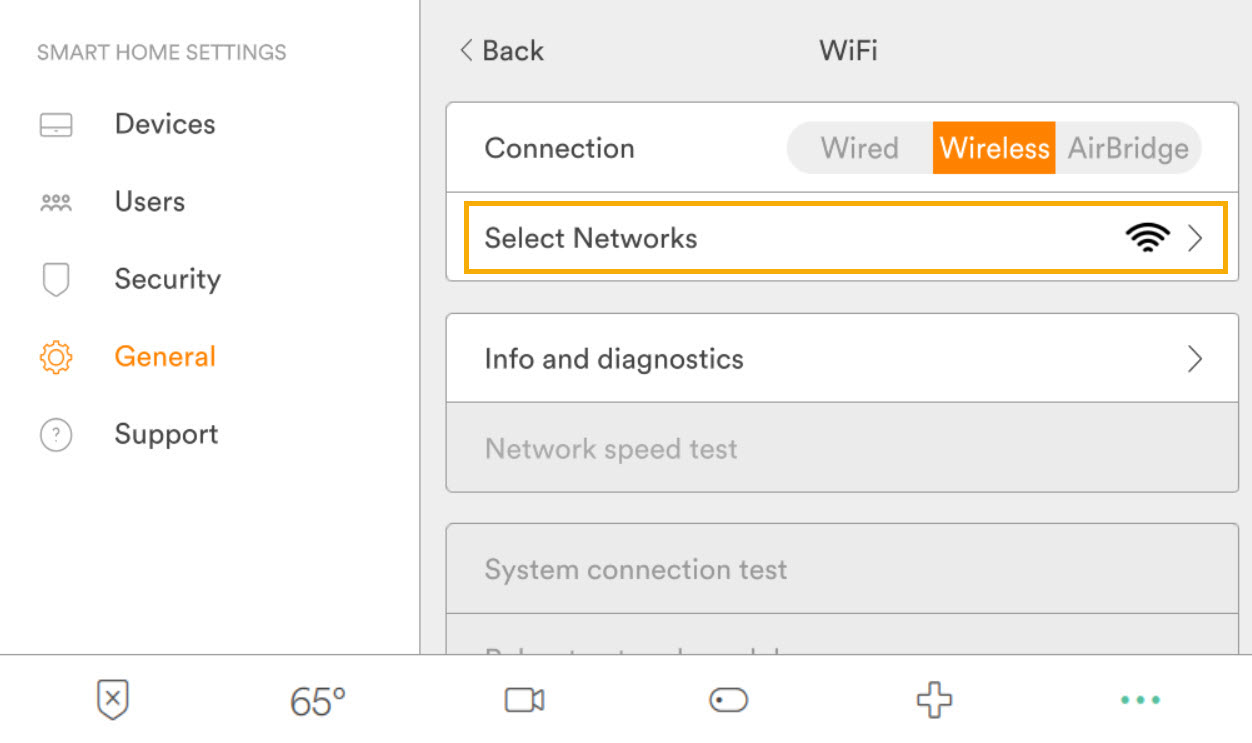
Task: Open Info and diagnostics chevron
Action: pos(1194,359)
